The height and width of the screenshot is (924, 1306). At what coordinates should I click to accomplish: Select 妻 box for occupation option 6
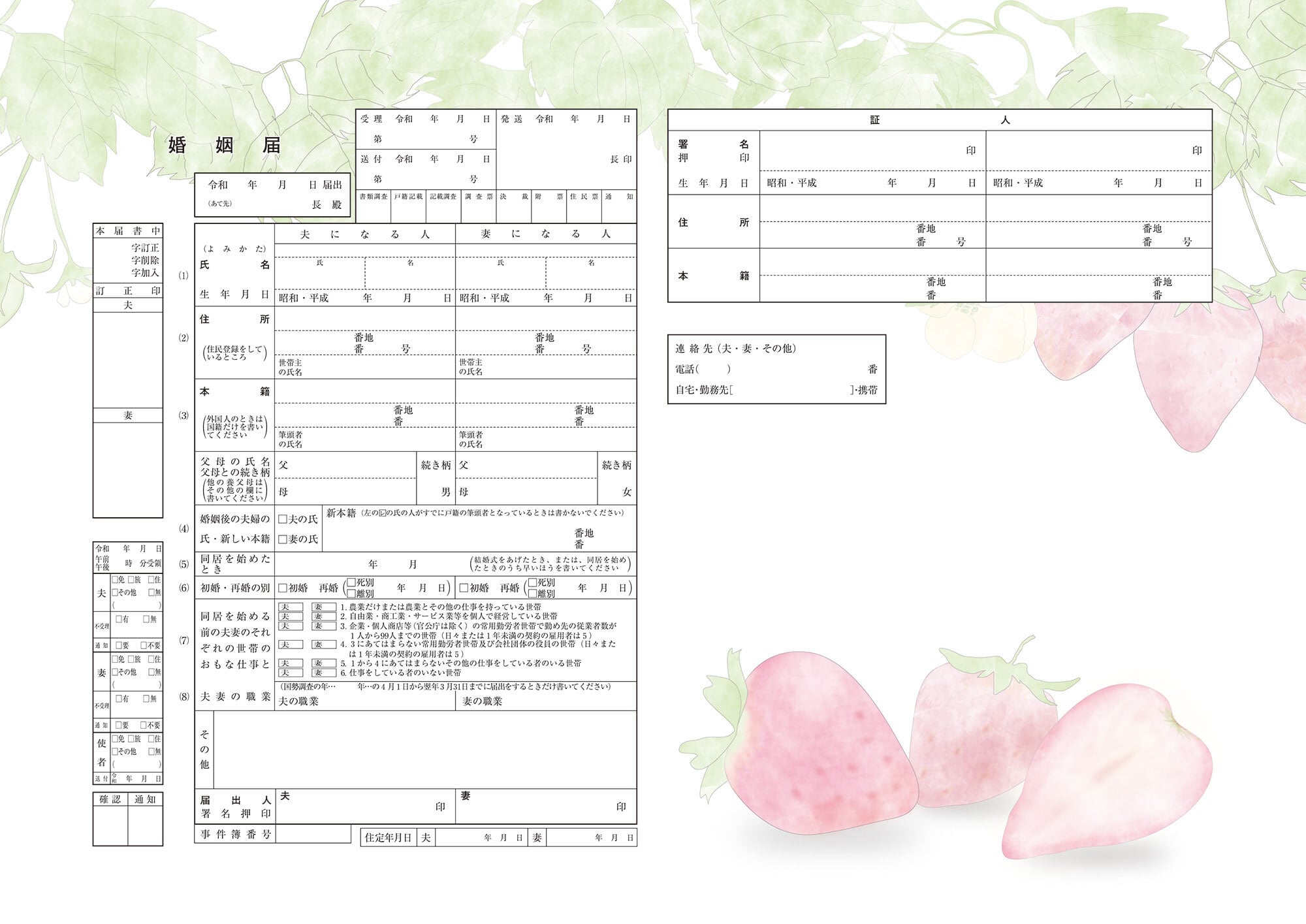323,673
